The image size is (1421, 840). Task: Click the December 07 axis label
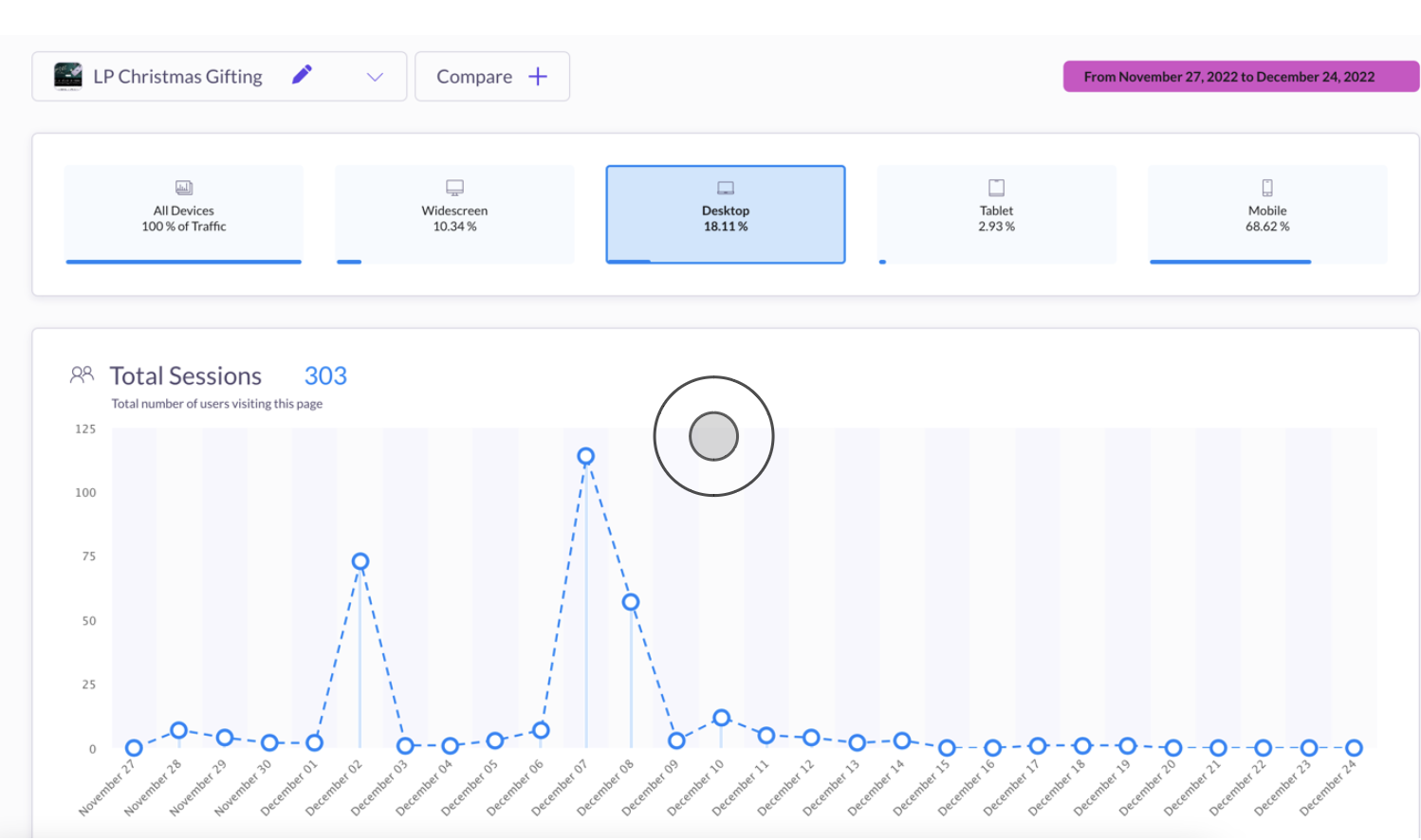tap(560, 788)
